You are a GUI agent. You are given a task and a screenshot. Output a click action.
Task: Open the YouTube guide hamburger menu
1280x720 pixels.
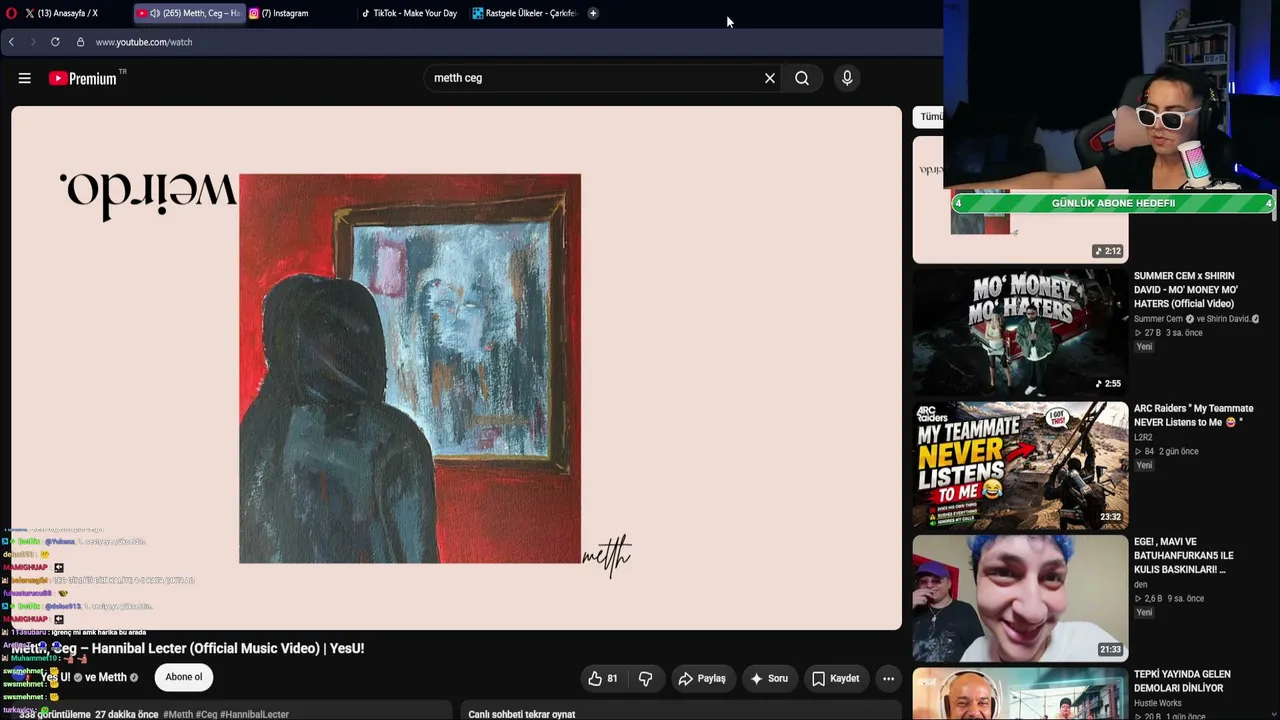[25, 78]
